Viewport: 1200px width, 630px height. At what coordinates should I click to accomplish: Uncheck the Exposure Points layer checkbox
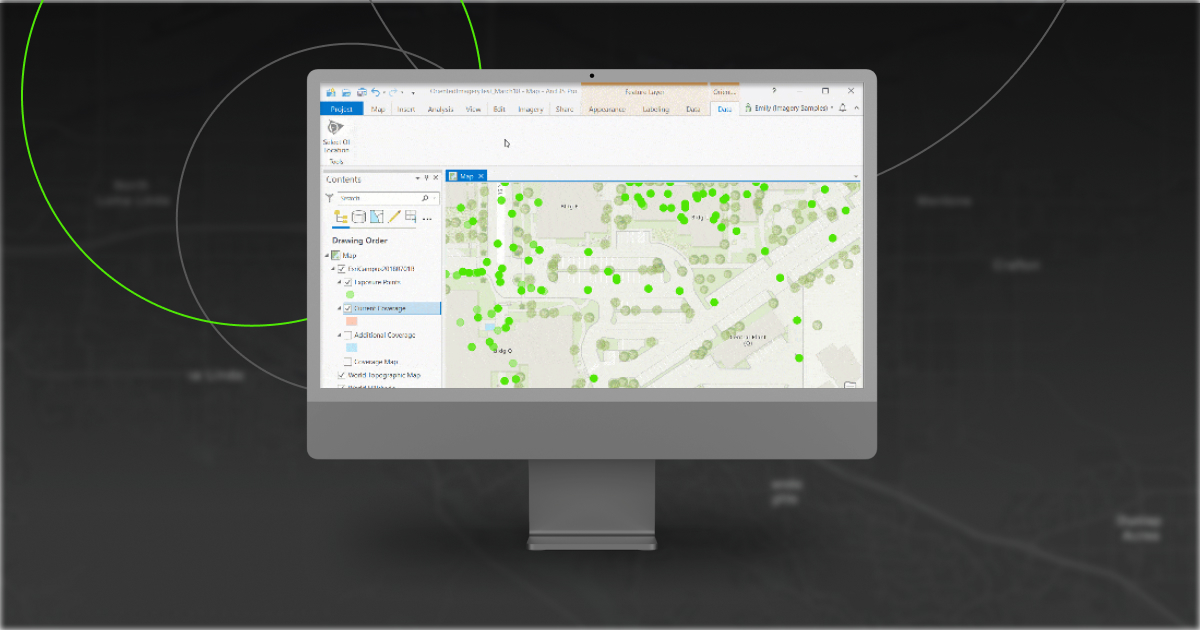tap(348, 283)
